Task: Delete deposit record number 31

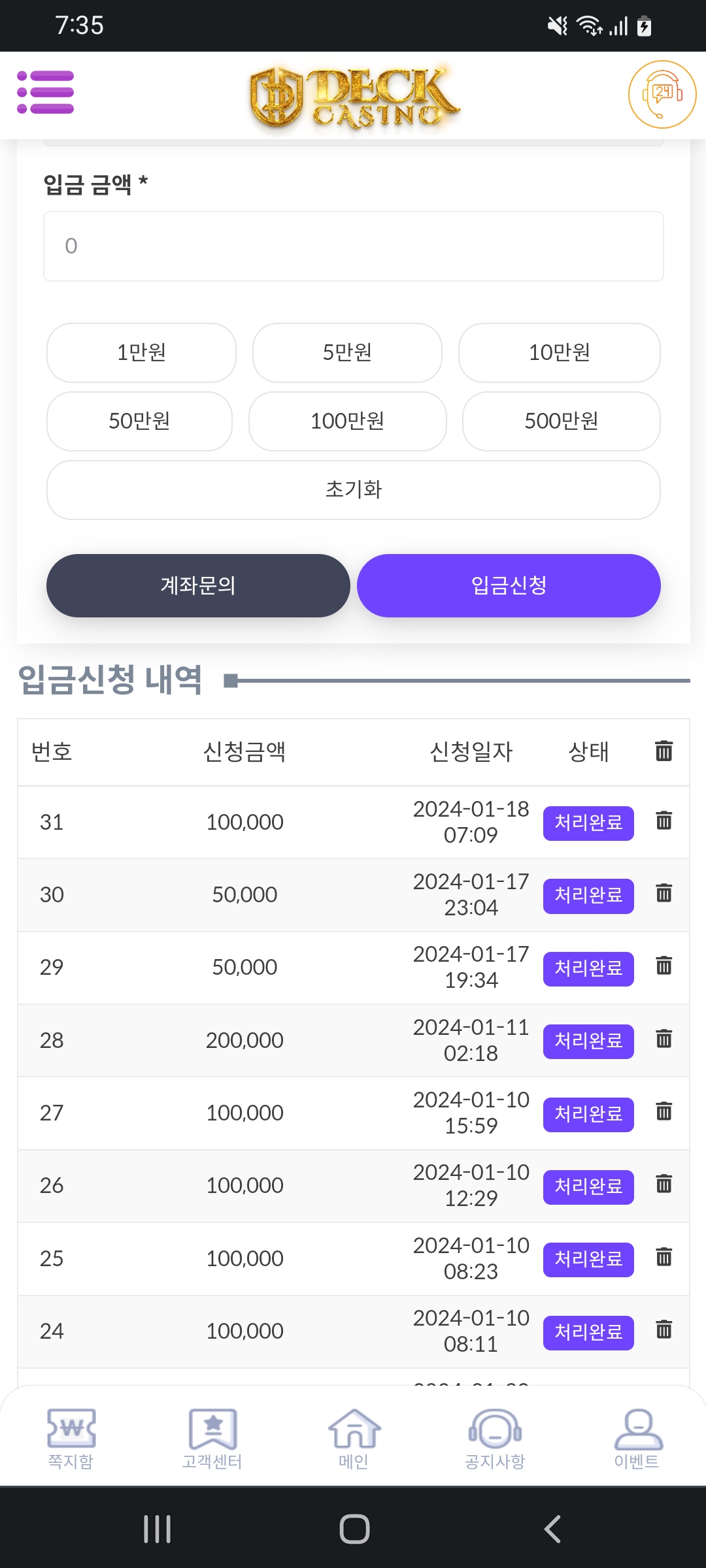Action: coord(664,821)
